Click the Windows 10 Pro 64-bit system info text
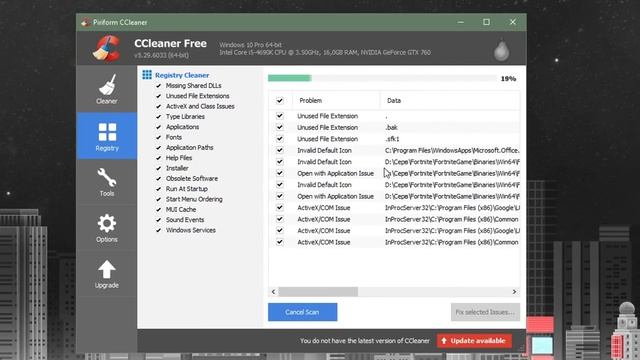 [x=251, y=45]
